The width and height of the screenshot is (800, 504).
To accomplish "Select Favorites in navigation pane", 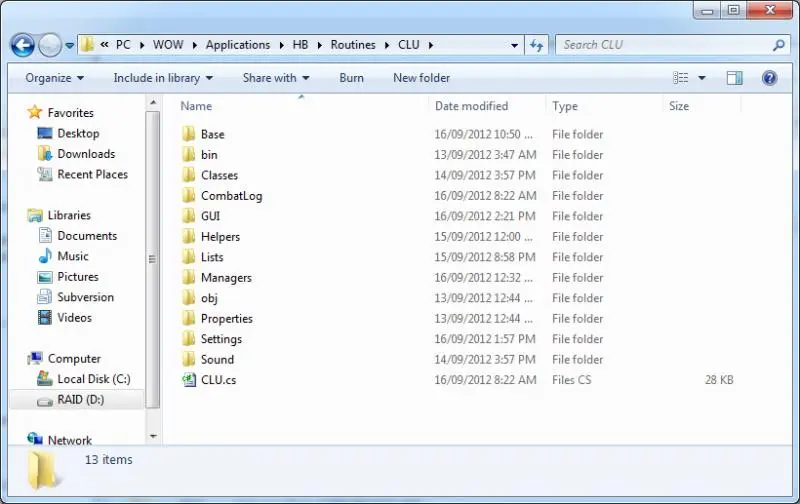I will pos(70,113).
